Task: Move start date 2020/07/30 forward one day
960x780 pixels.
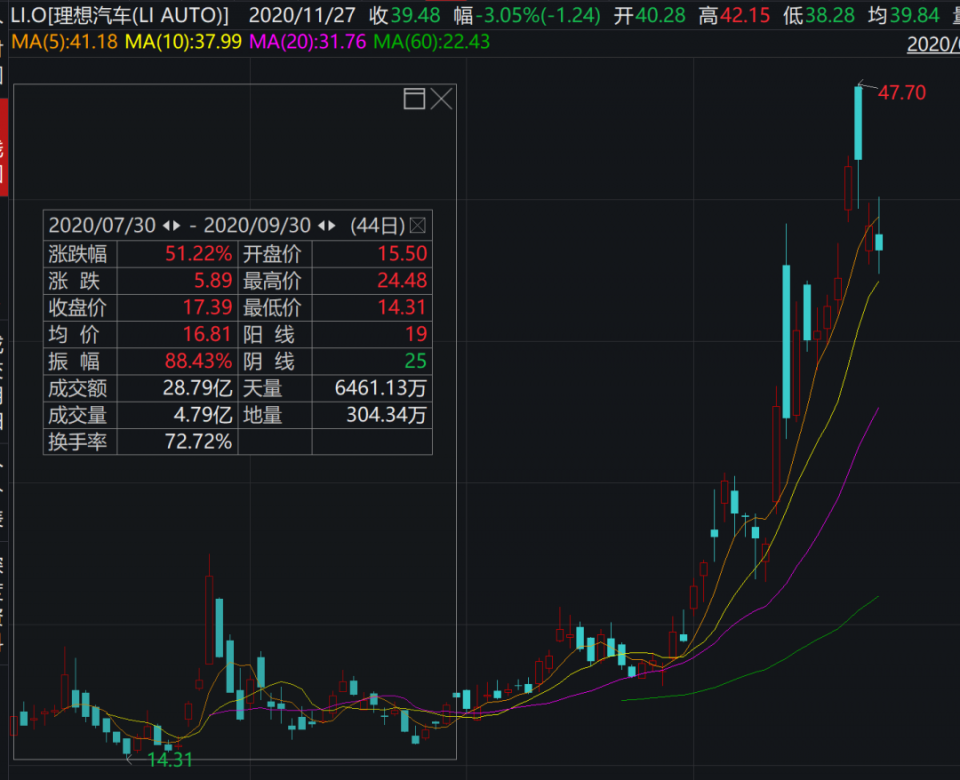Action: click(x=177, y=225)
